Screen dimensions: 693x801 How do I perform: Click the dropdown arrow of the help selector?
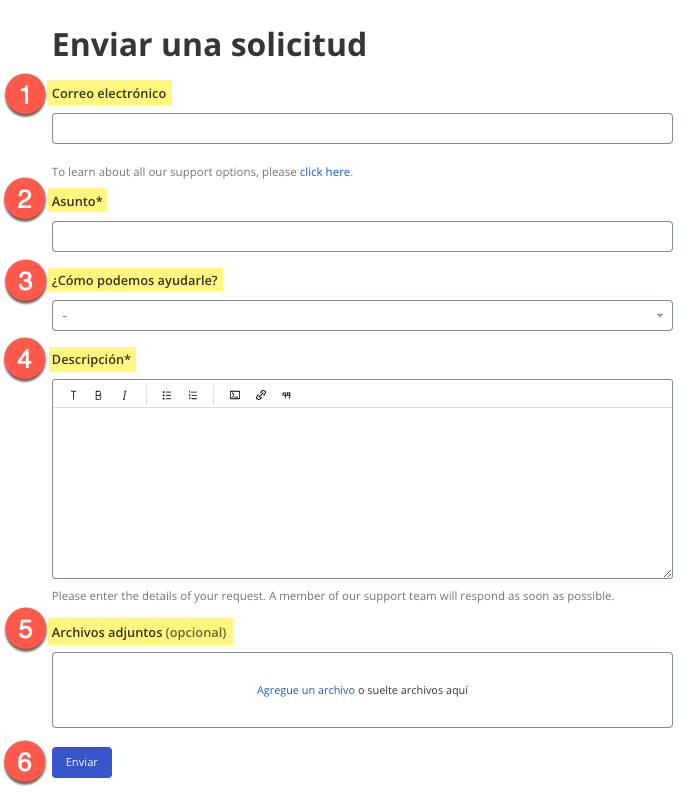tap(660, 316)
